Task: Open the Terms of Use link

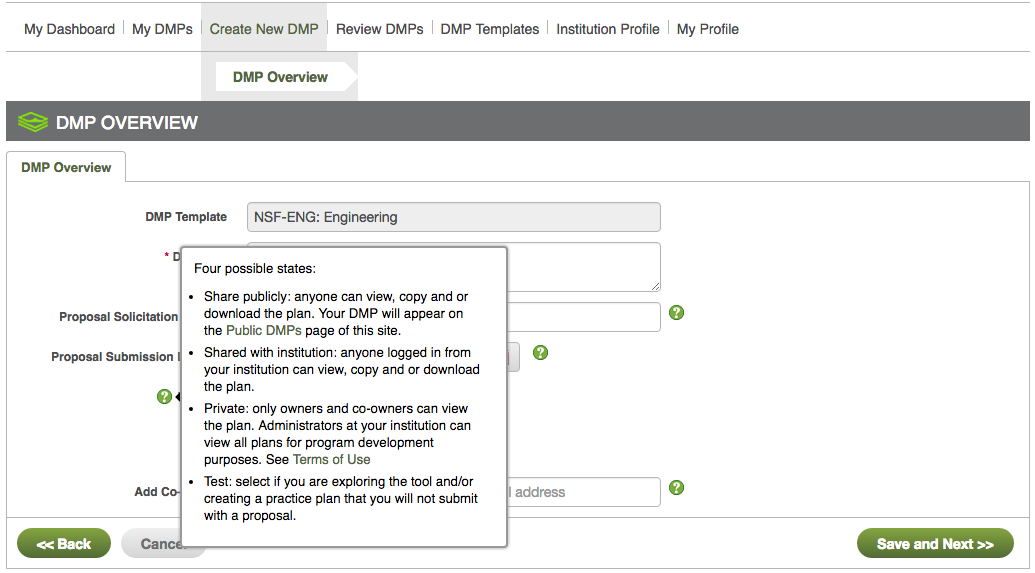Action: pos(331,459)
